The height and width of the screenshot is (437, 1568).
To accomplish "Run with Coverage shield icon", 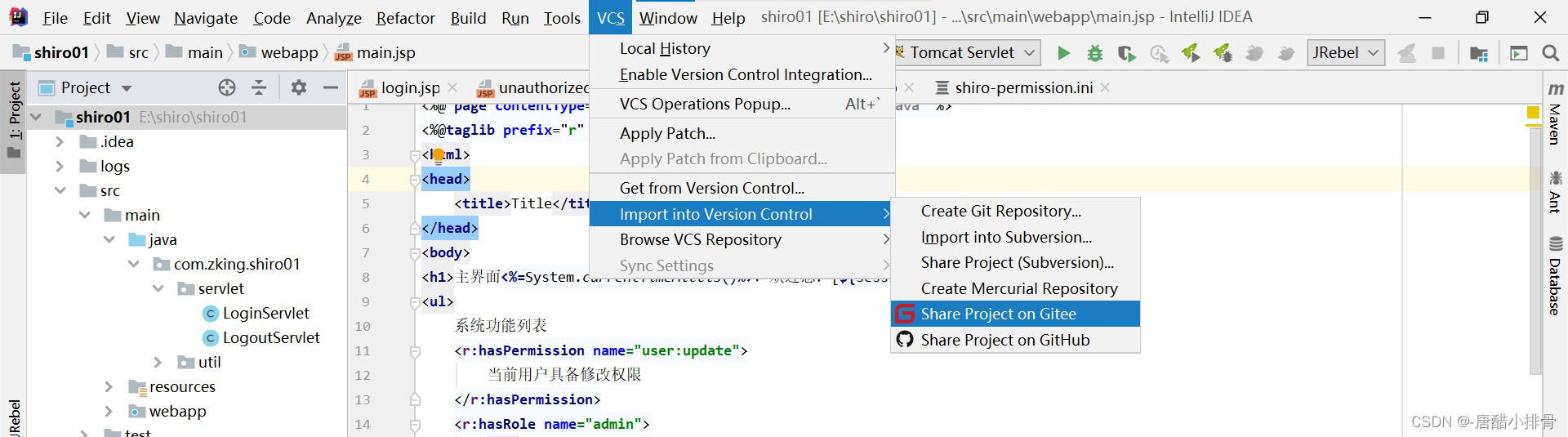I will [1127, 53].
